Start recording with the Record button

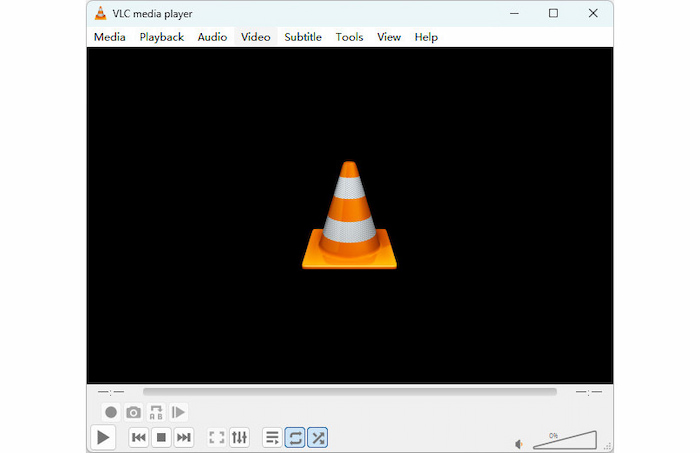111,412
